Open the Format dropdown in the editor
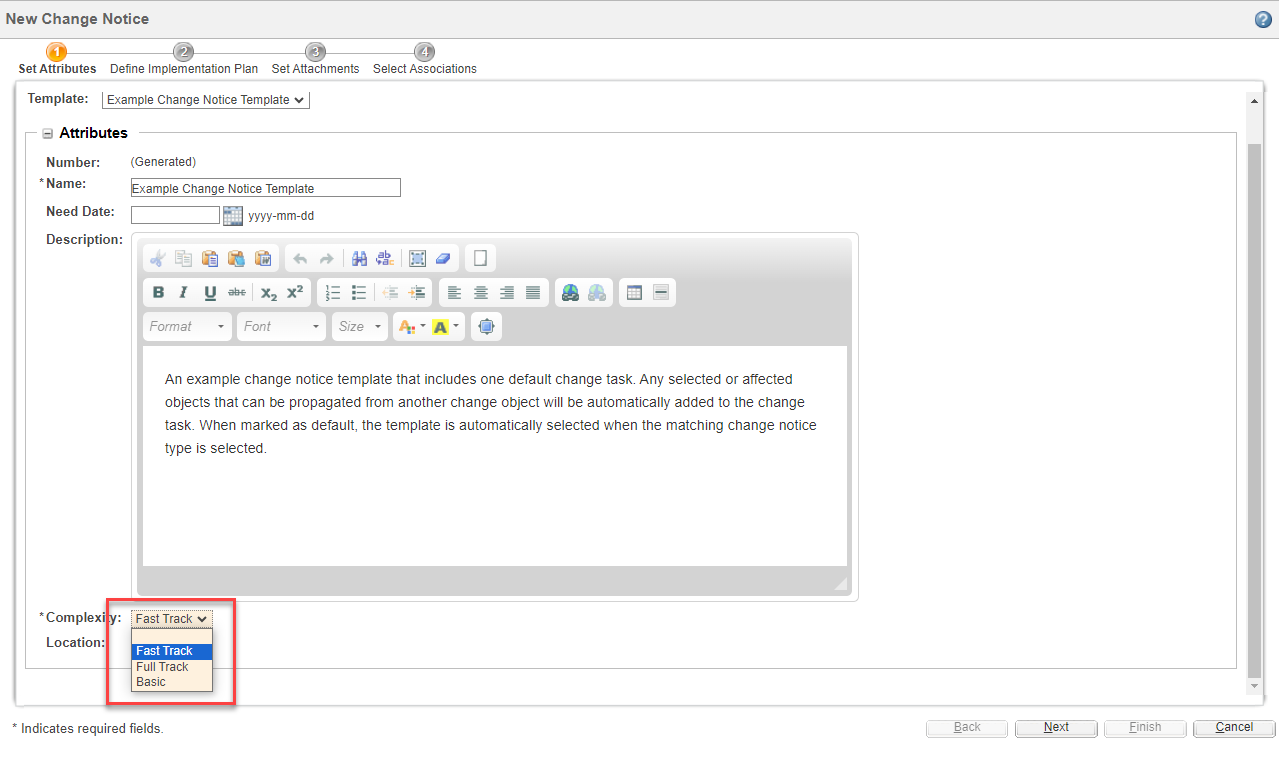 (186, 326)
